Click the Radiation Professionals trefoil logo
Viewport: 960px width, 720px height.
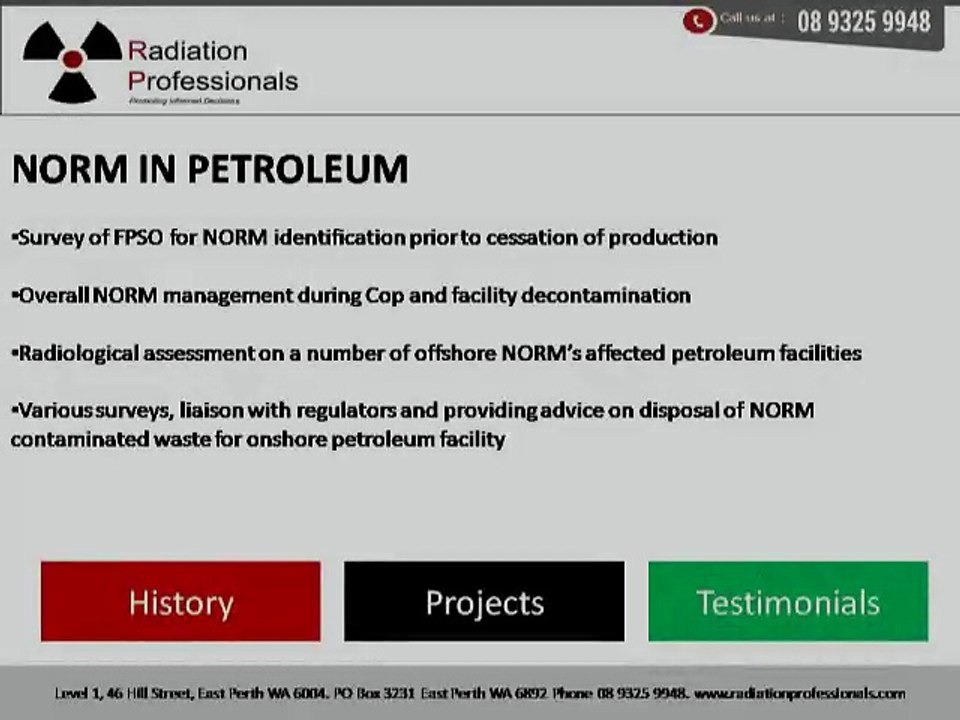click(72, 61)
